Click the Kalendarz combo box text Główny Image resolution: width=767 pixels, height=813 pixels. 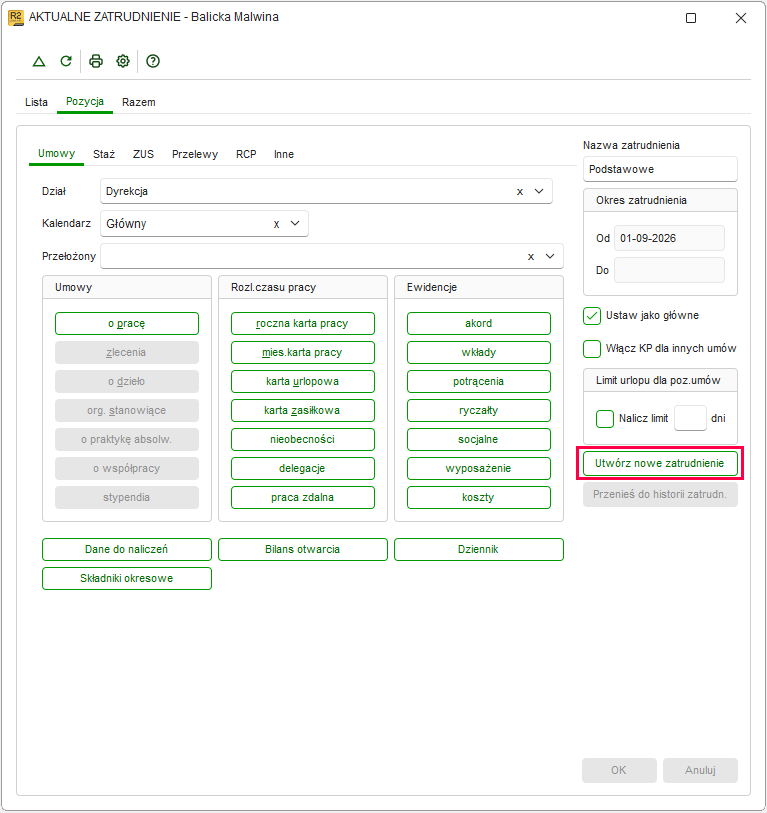pos(127,224)
